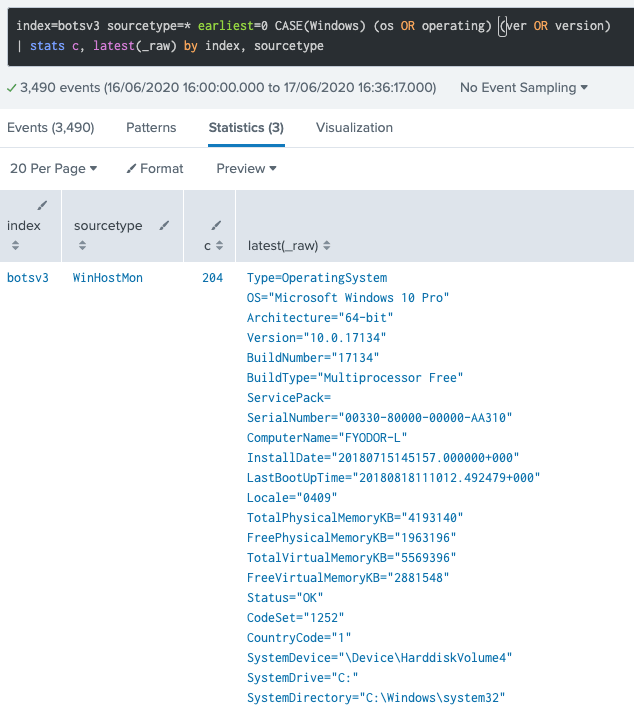
Task: Expand the 20 Per Page dropdown
Action: [53, 169]
